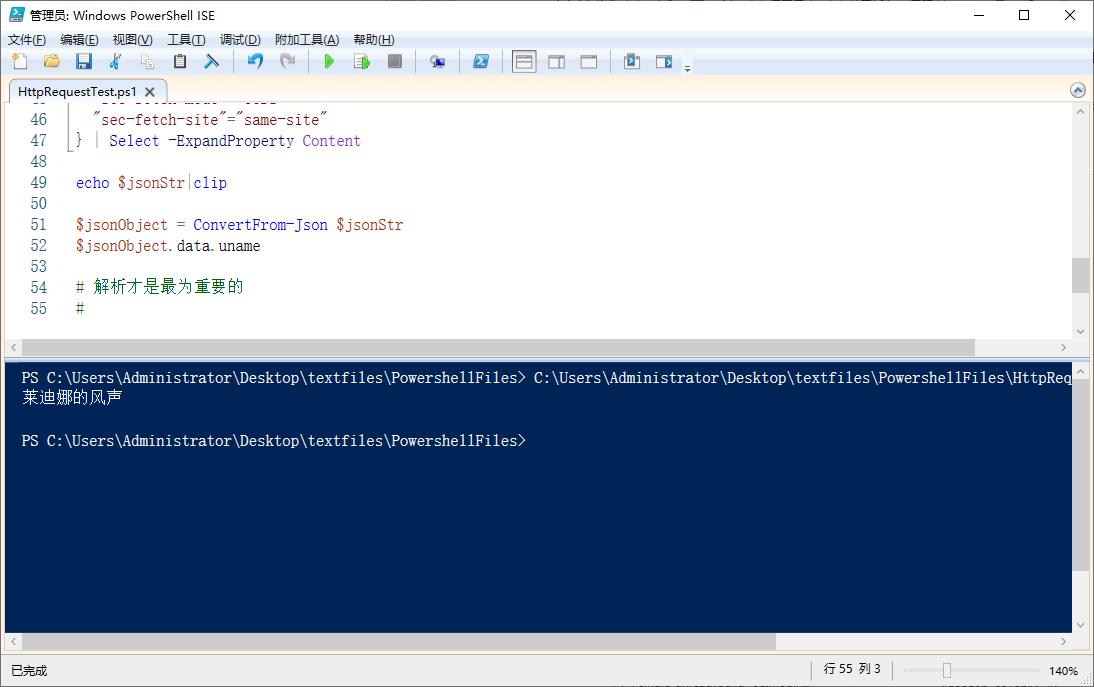
Task: Adjust the zoom slider at 140%
Action: click(946, 670)
